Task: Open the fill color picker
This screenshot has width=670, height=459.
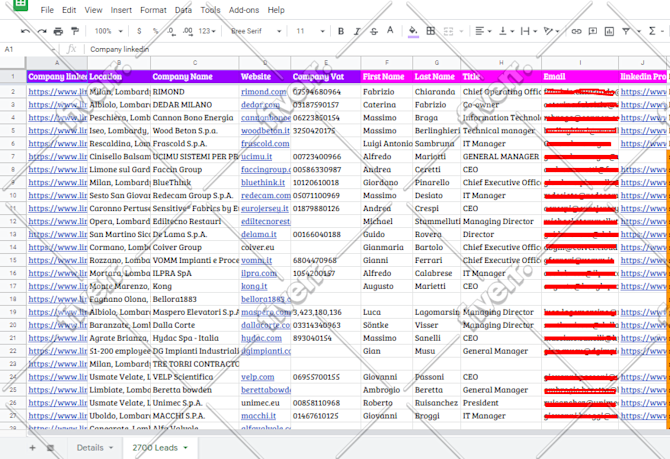Action: coord(413,31)
